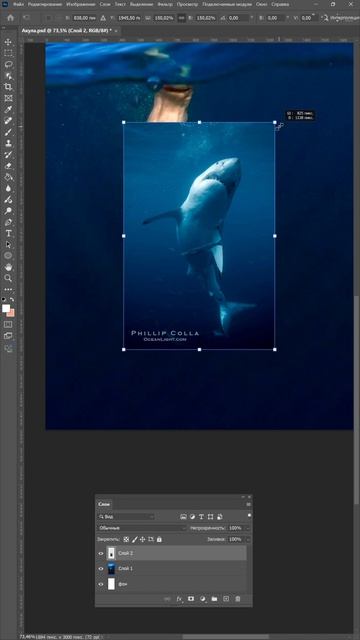360x640 pixels.
Task: Expand the layer opacity dropdown arrow
Action: click(x=247, y=528)
